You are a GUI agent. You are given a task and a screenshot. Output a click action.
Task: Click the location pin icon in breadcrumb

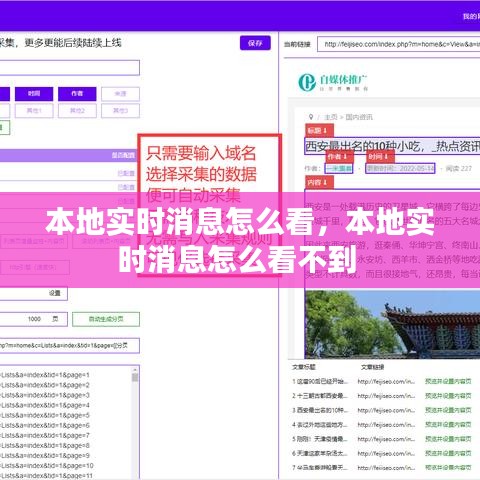[x=311, y=117]
